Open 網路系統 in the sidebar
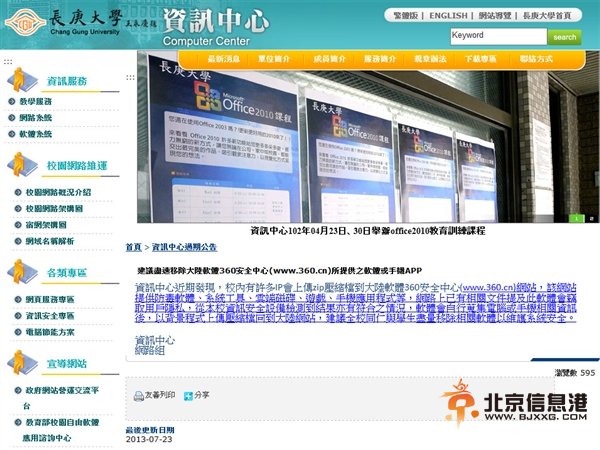 pos(35,118)
